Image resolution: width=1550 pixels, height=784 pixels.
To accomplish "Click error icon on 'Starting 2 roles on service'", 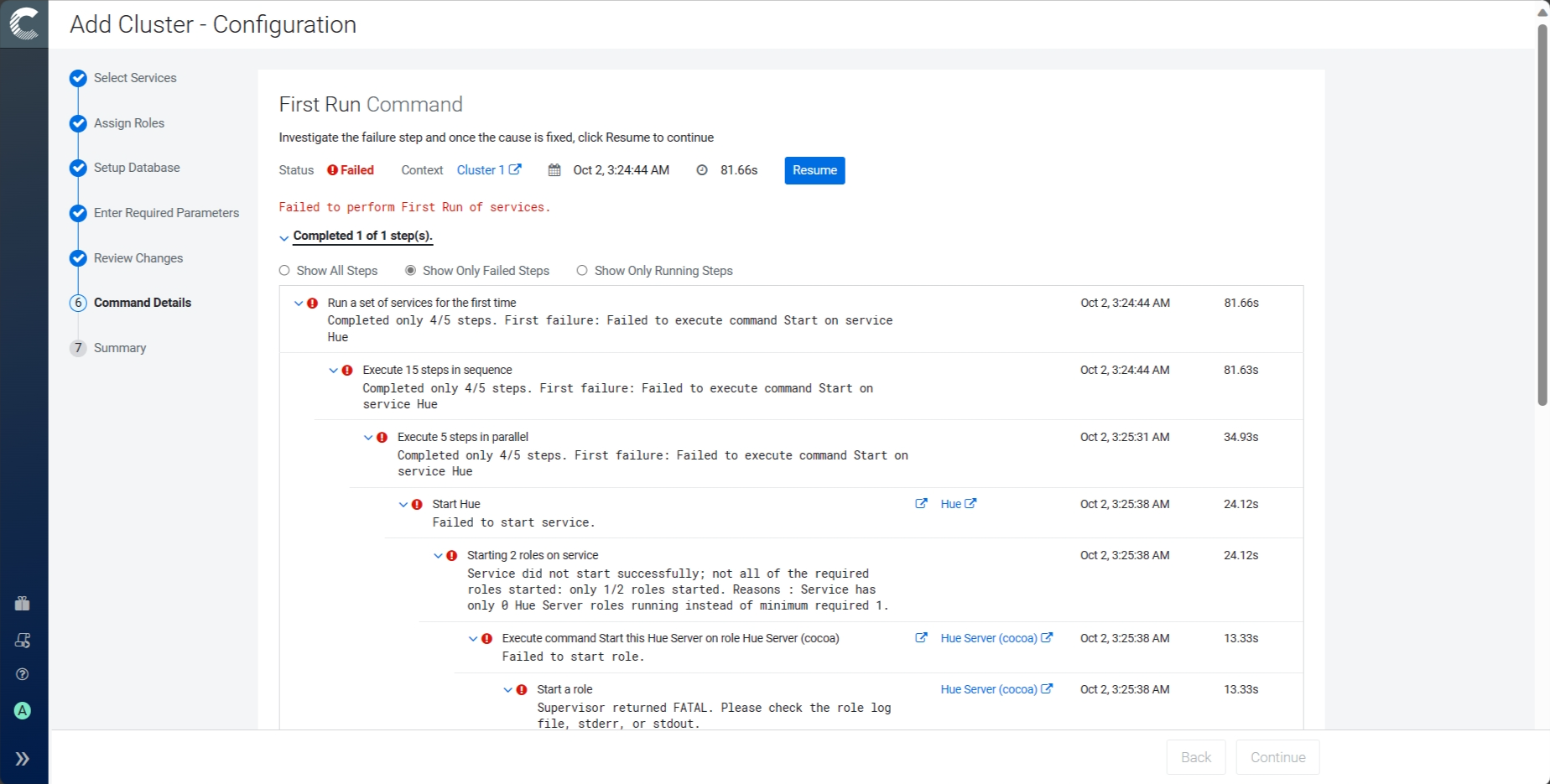I will [x=452, y=556].
